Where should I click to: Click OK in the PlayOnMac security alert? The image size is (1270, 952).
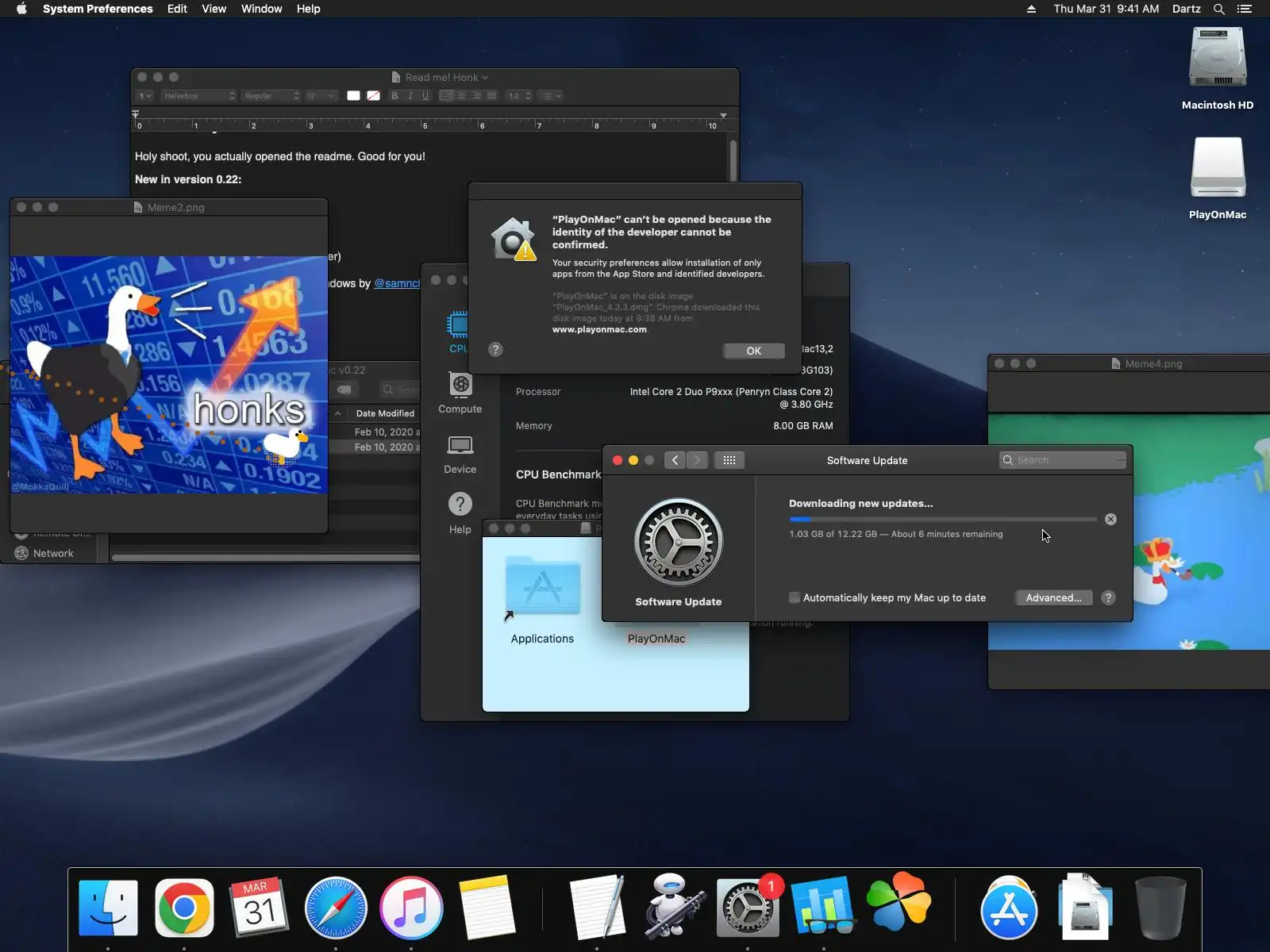(754, 351)
